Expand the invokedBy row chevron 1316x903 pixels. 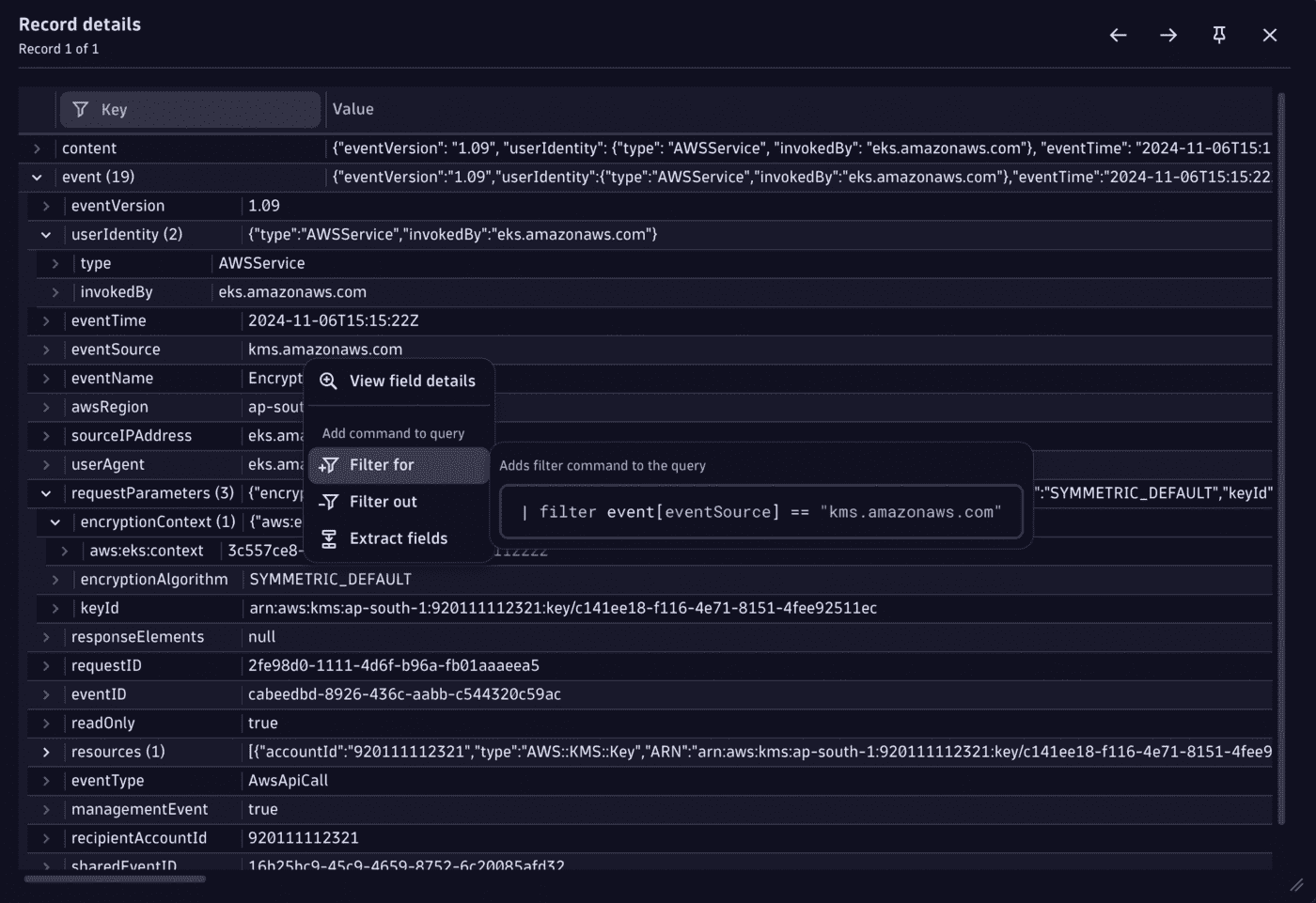(x=55, y=292)
